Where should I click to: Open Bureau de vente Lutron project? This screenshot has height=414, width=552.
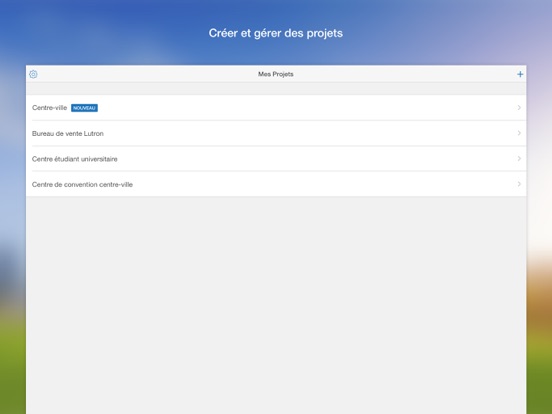[276, 133]
